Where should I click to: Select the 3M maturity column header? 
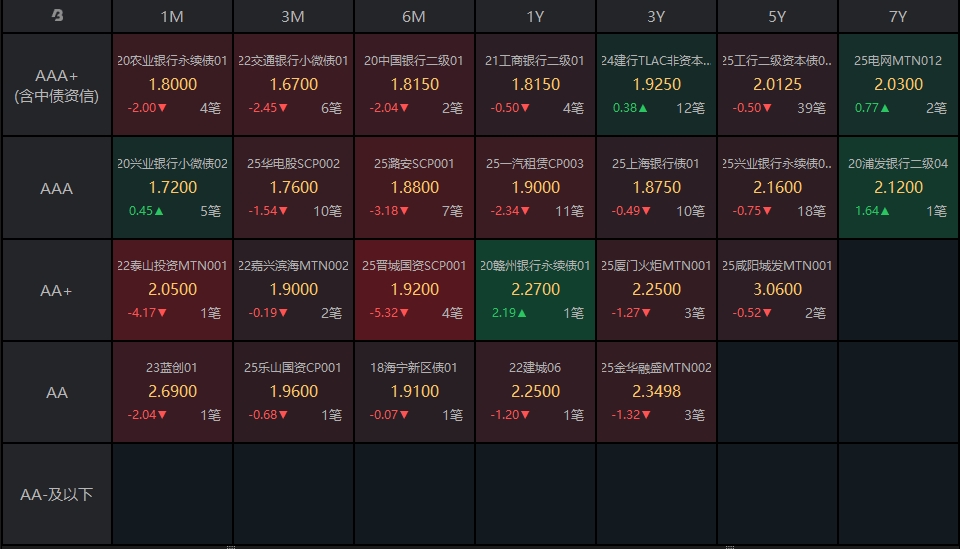293,17
